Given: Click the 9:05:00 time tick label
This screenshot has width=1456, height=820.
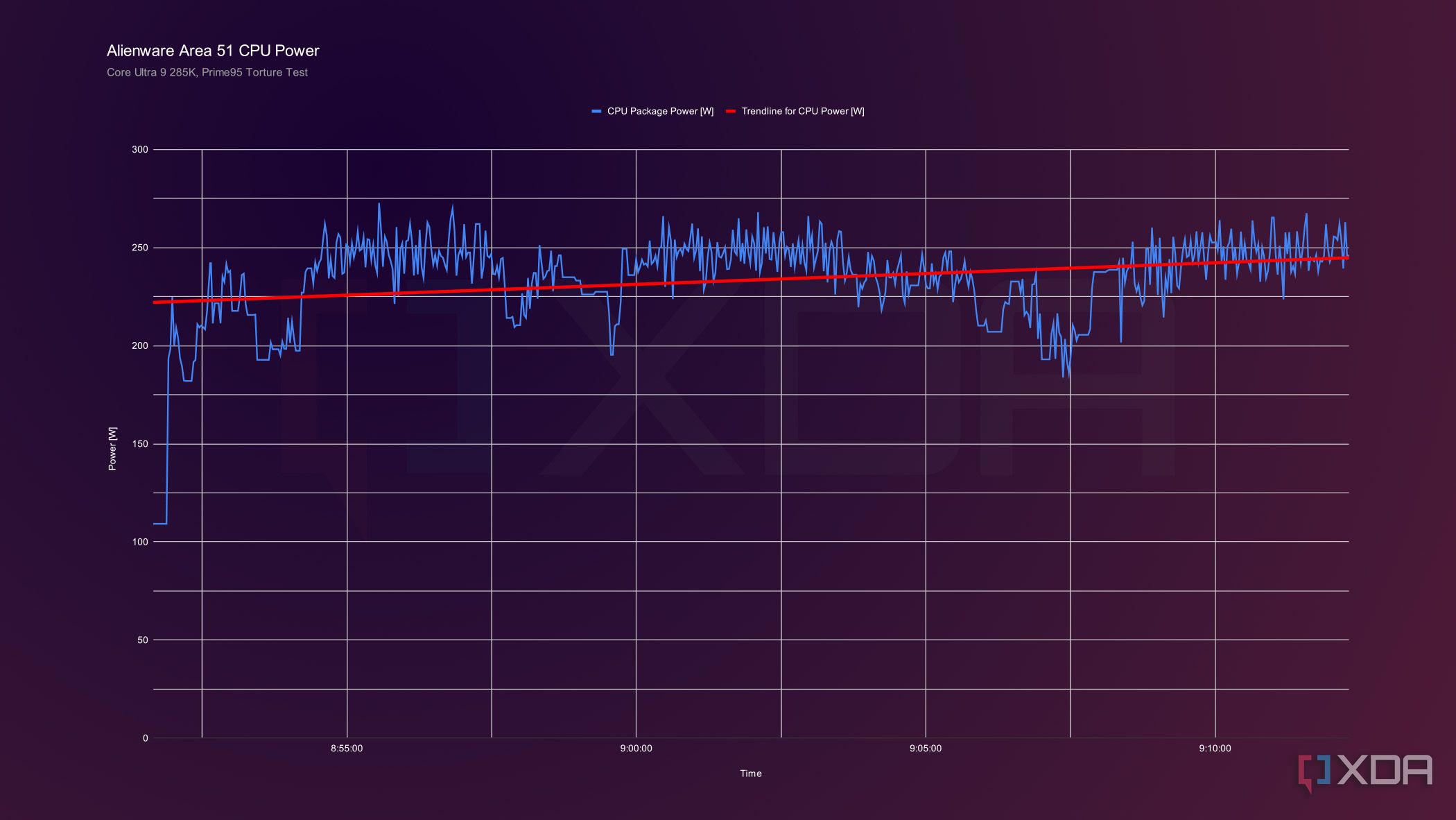Looking at the screenshot, I should (926, 749).
